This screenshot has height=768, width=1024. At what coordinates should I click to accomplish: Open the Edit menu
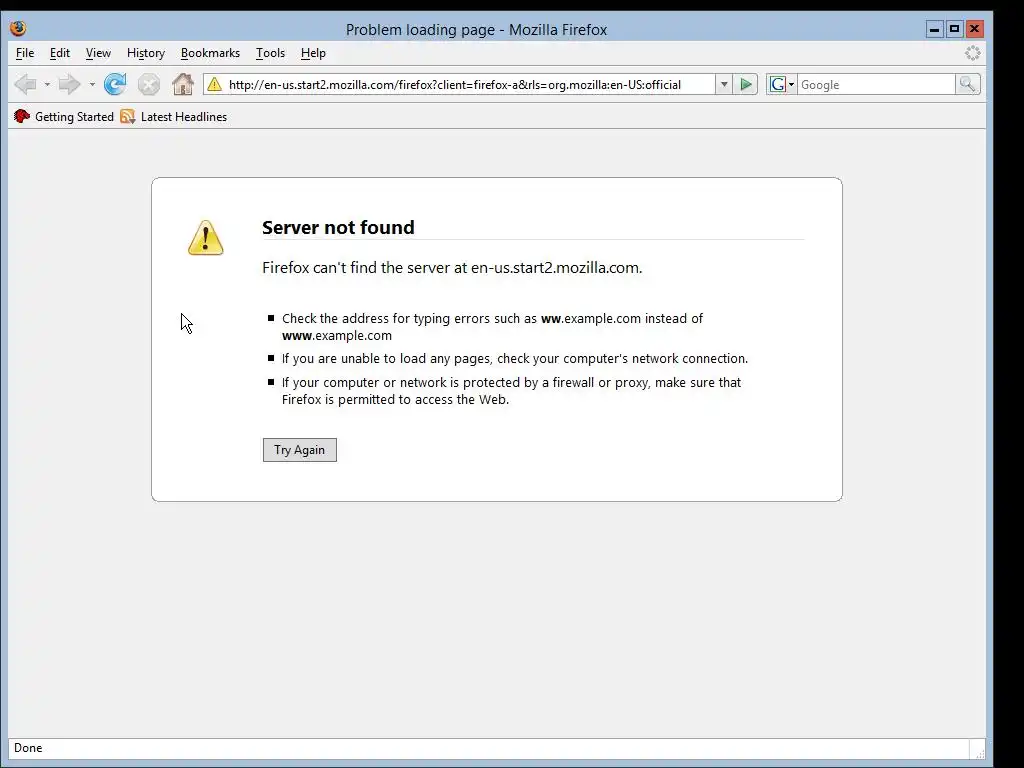(59, 53)
